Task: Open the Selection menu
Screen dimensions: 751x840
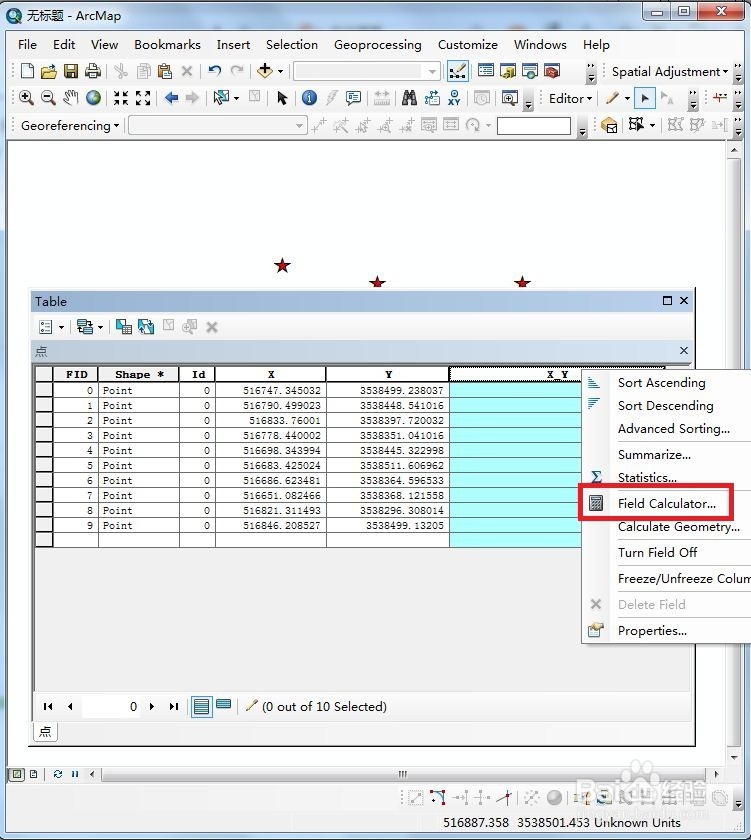Action: click(x=292, y=44)
